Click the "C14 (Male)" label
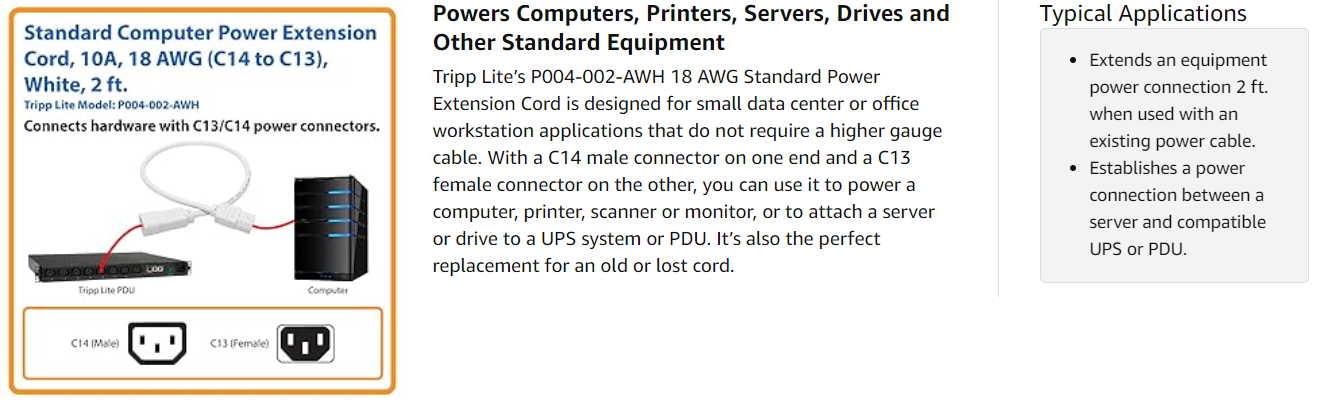 tap(95, 344)
